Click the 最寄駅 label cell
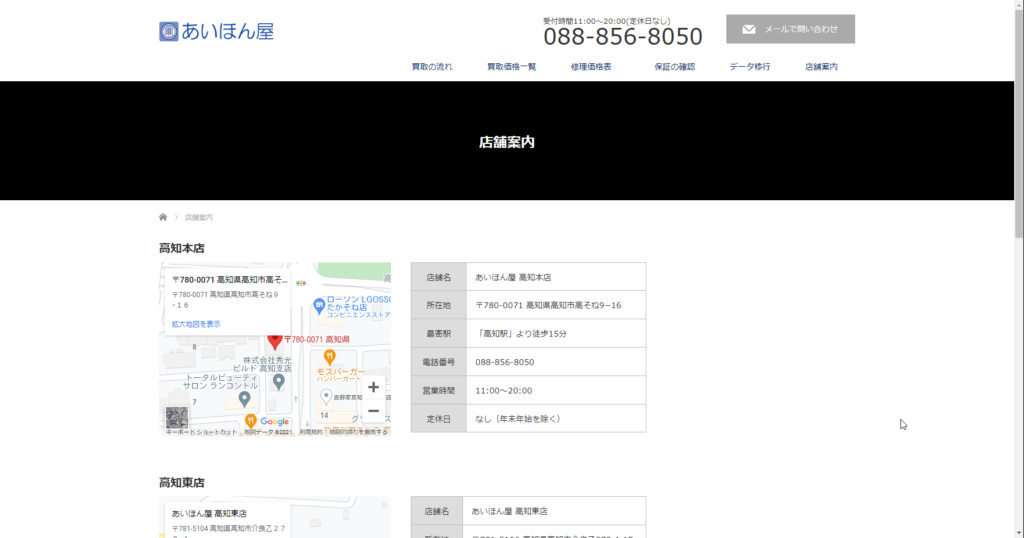The height and width of the screenshot is (538, 1024). [439, 334]
